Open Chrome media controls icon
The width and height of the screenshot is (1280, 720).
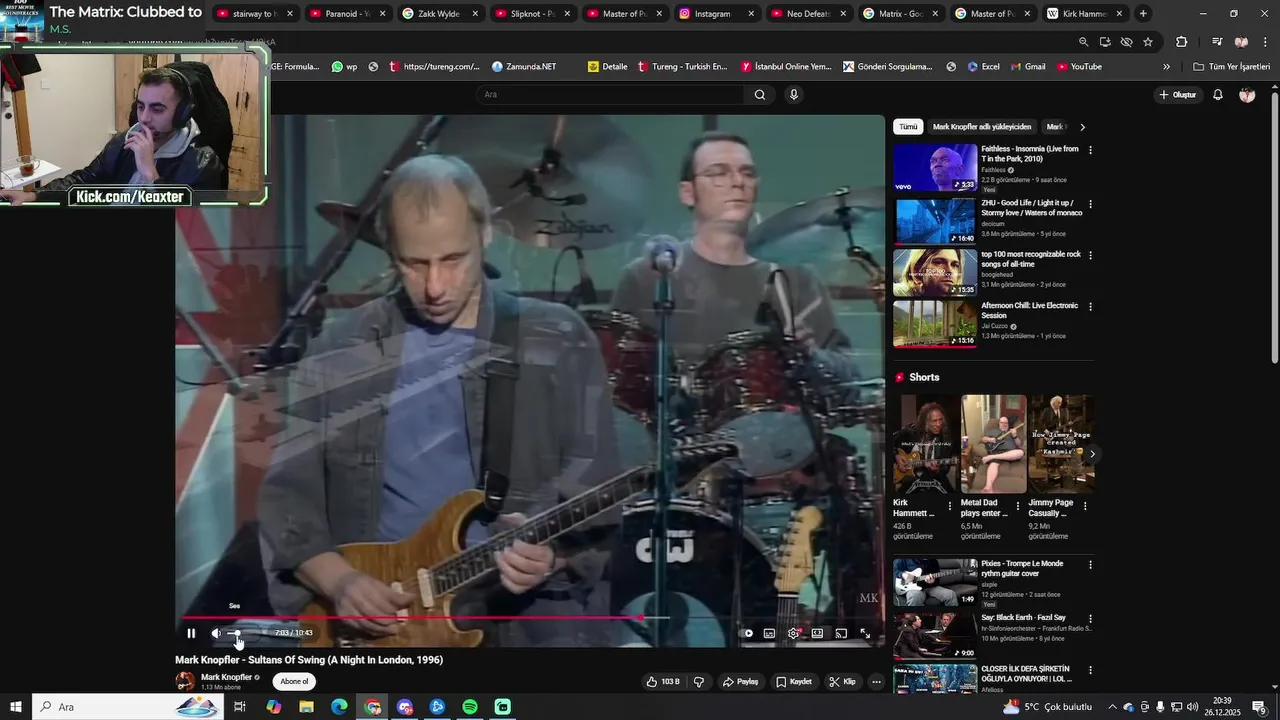coord(1216,42)
